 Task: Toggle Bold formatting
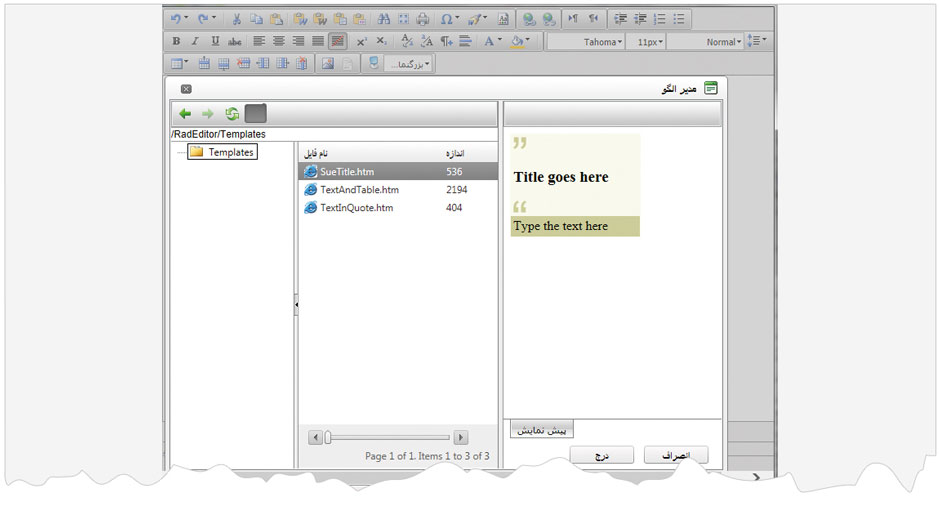176,41
